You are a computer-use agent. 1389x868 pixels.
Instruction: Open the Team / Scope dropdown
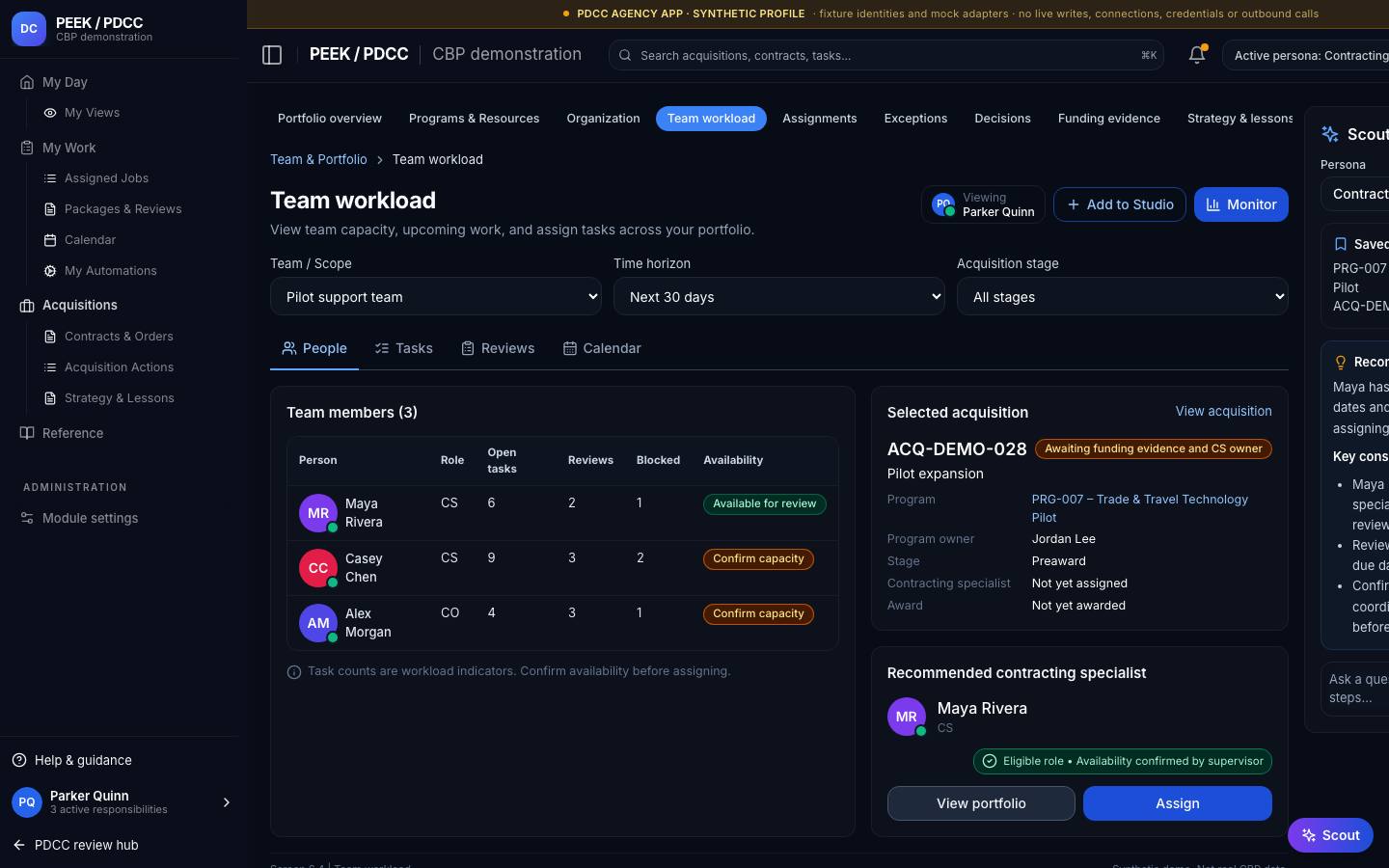[x=436, y=297]
